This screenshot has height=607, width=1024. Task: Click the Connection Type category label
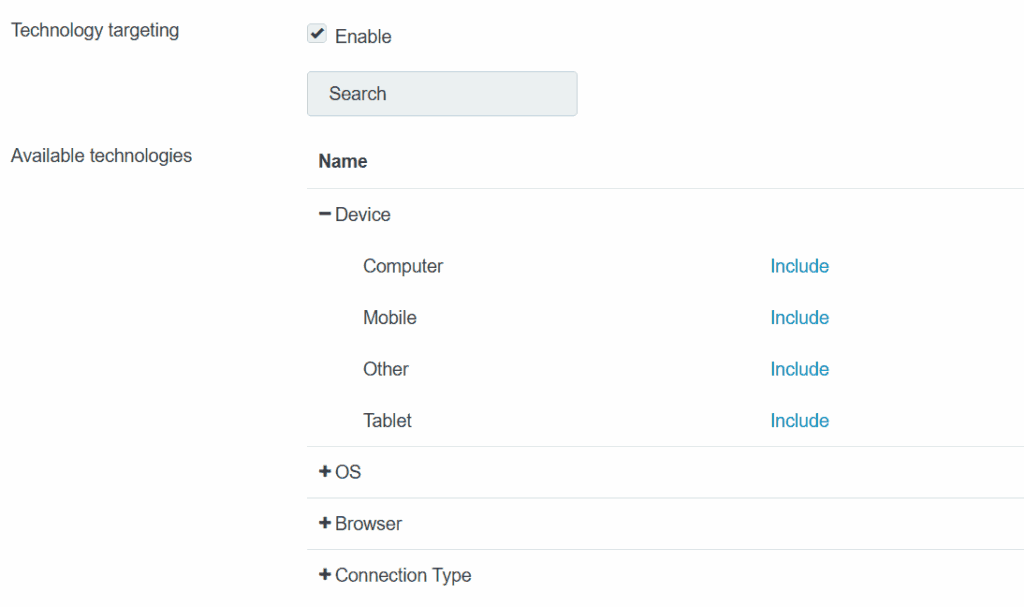pos(403,576)
